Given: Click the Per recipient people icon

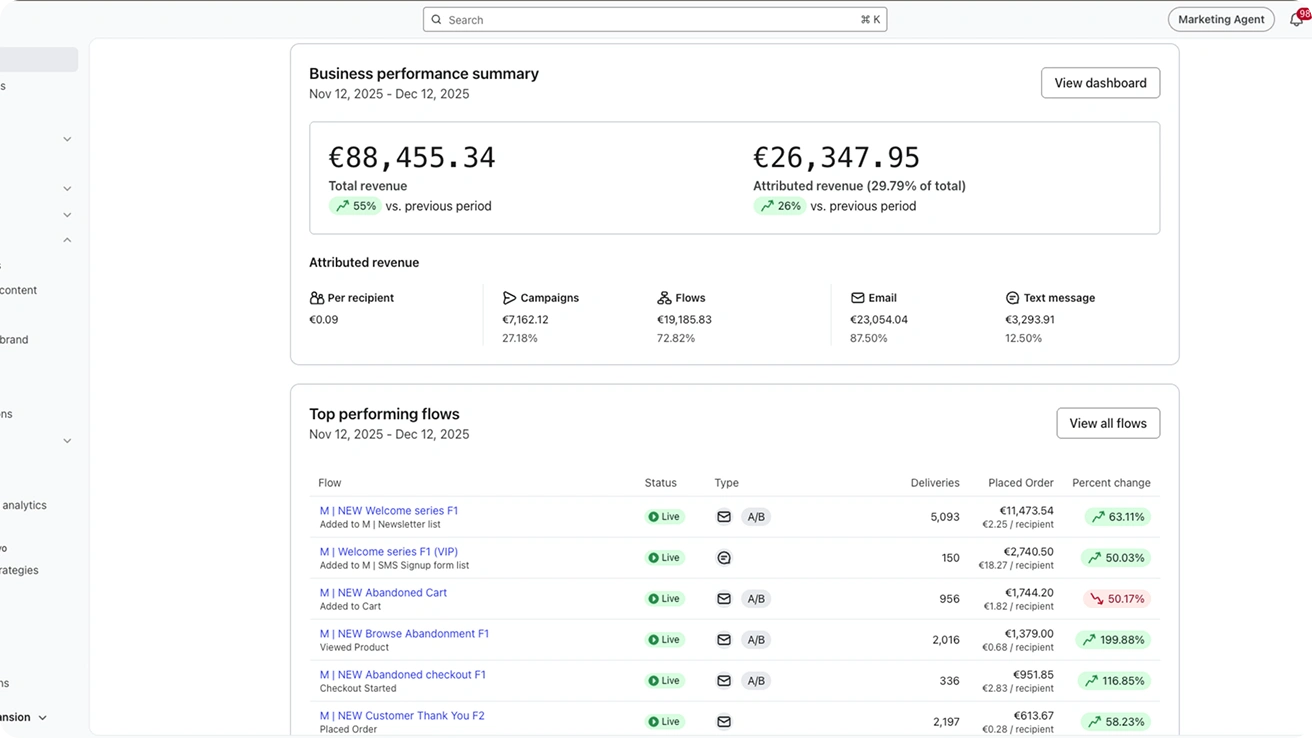Looking at the screenshot, I should (317, 298).
